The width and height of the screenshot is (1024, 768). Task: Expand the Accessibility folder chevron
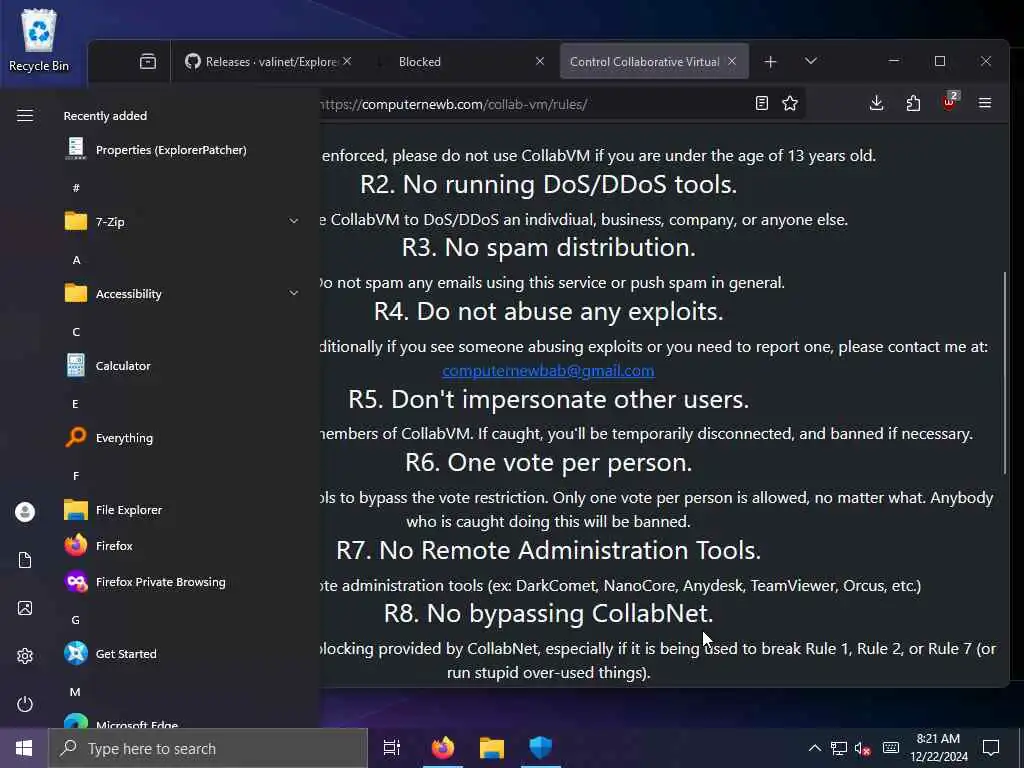point(294,293)
